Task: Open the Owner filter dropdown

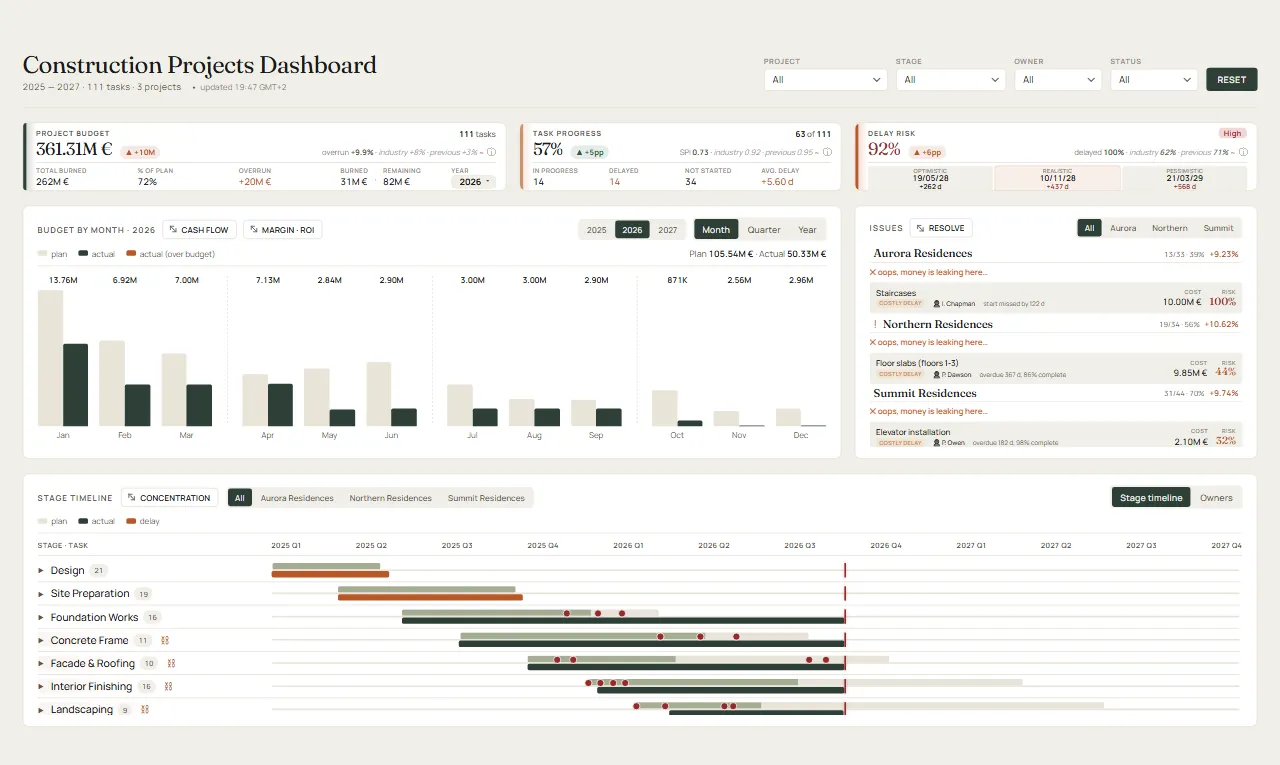Action: click(1058, 80)
